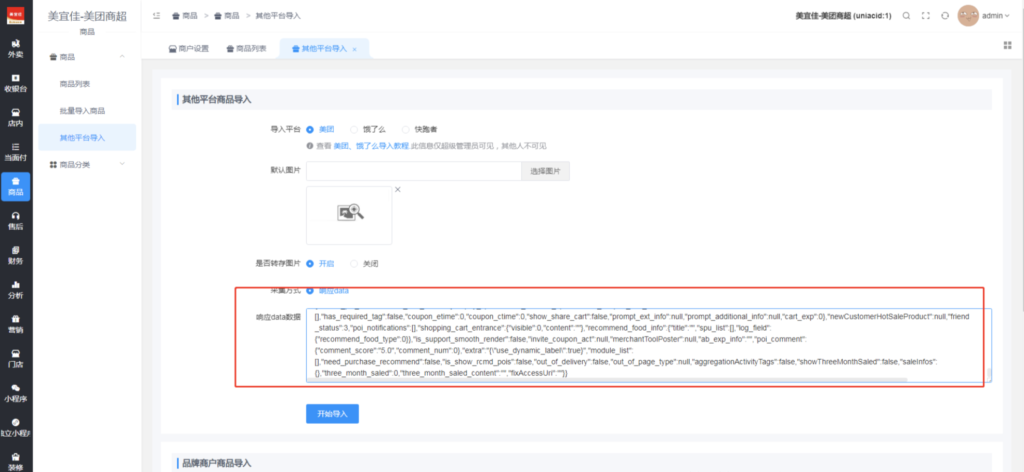Switch to the 商品列表 tab
1024x472 pixels.
[x=246, y=49]
